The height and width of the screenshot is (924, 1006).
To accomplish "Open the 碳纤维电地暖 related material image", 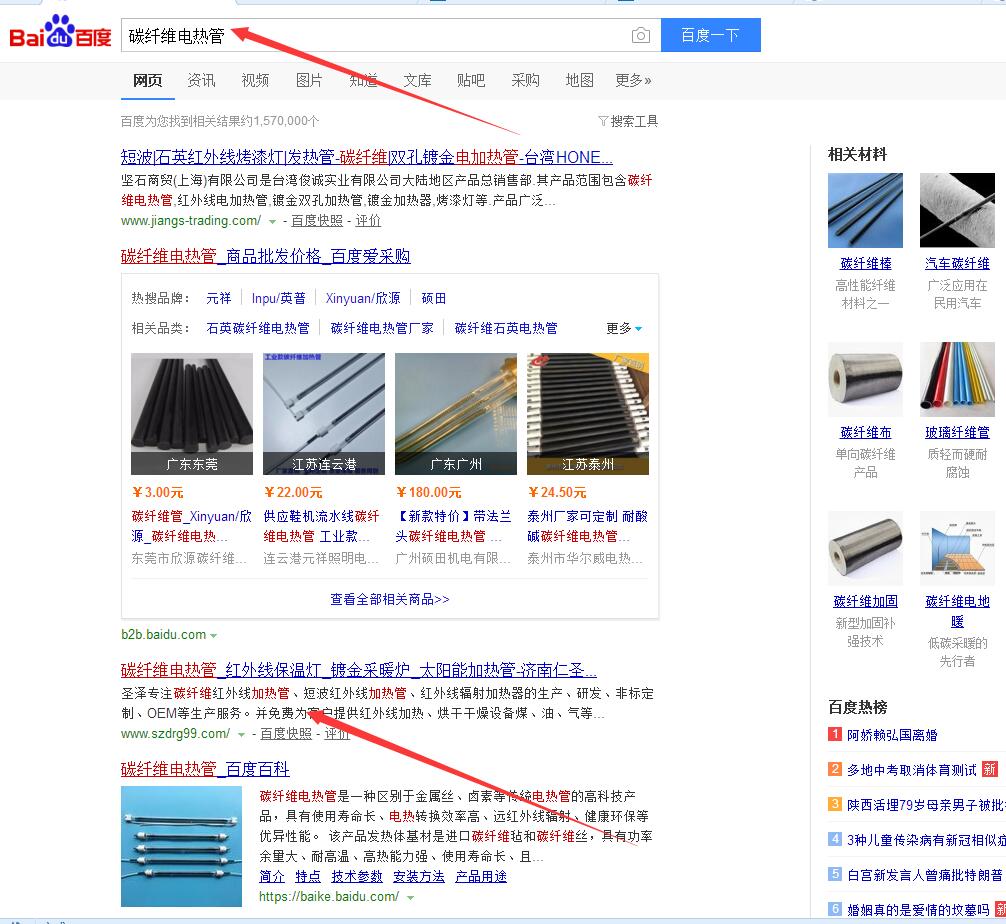I will click(x=957, y=549).
